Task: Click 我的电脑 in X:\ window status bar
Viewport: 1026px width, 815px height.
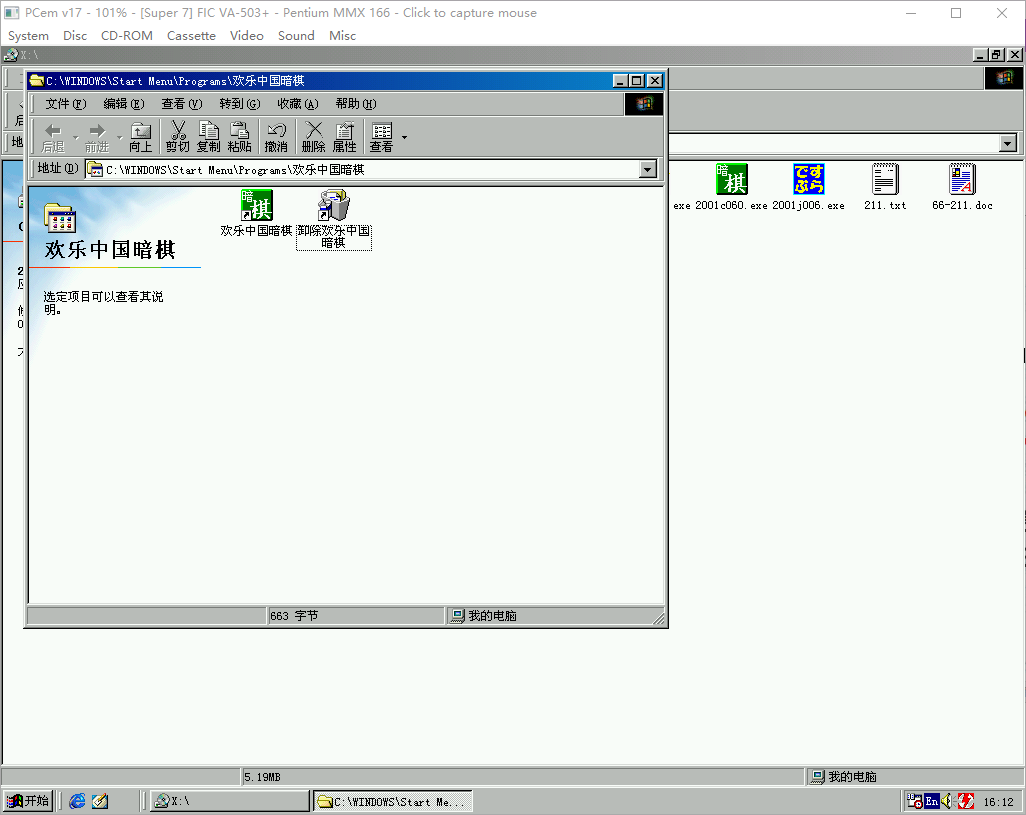Action: pyautogui.click(x=844, y=777)
